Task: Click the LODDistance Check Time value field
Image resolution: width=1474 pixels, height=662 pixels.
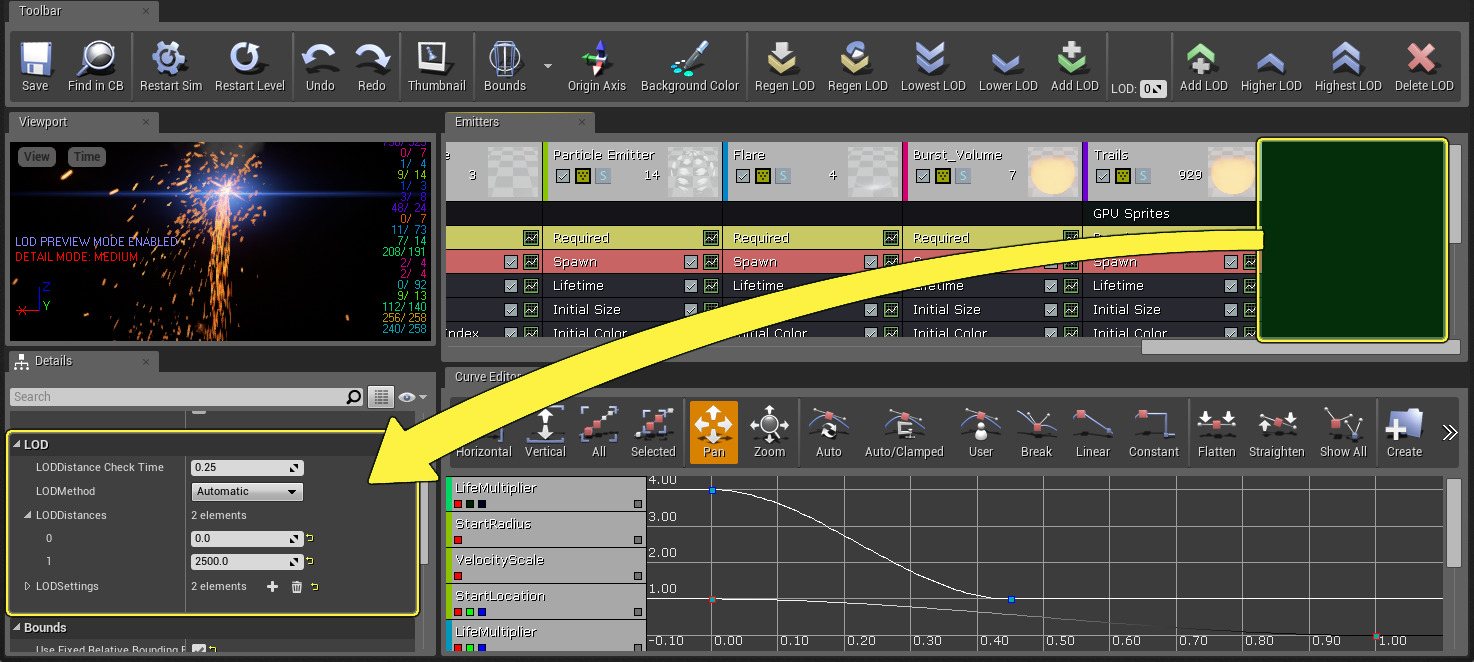Action: pos(240,468)
